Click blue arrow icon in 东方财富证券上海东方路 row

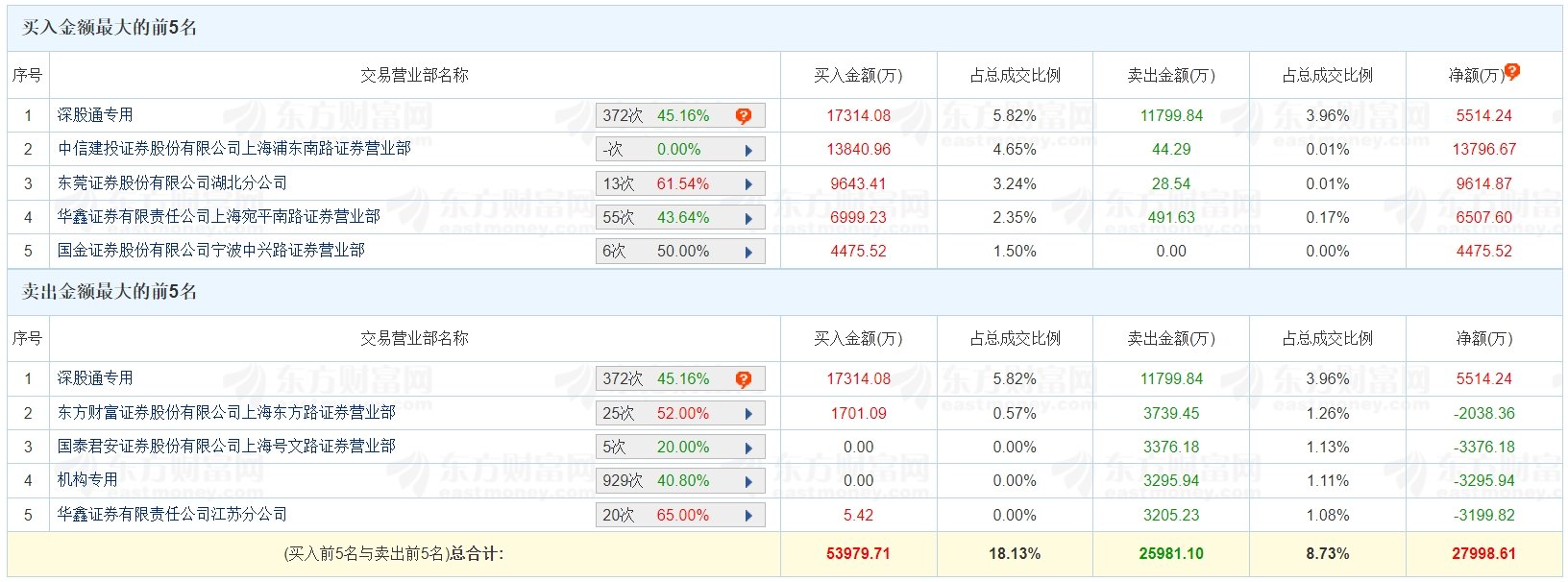pos(748,414)
